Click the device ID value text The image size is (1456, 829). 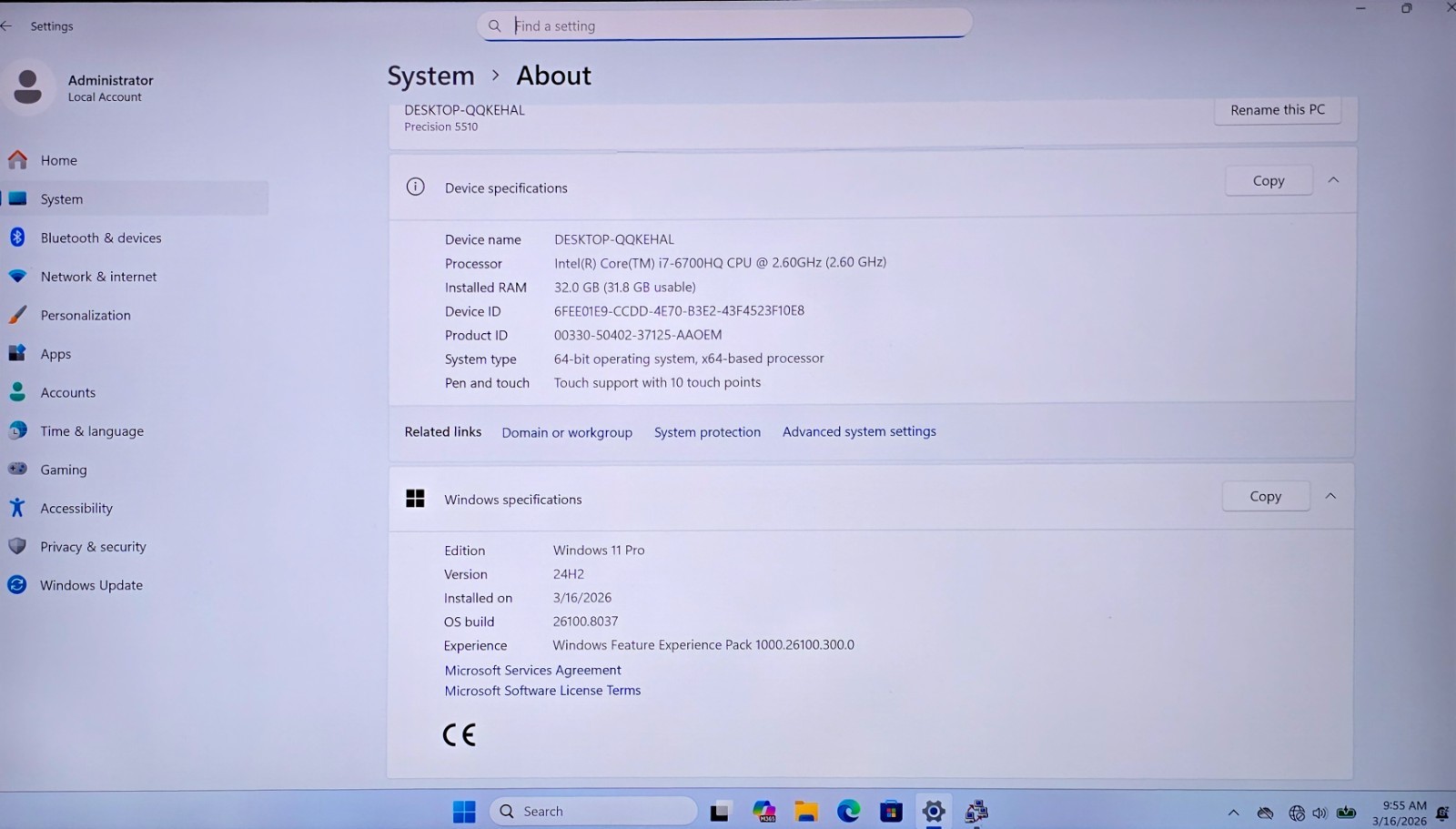coord(679,310)
